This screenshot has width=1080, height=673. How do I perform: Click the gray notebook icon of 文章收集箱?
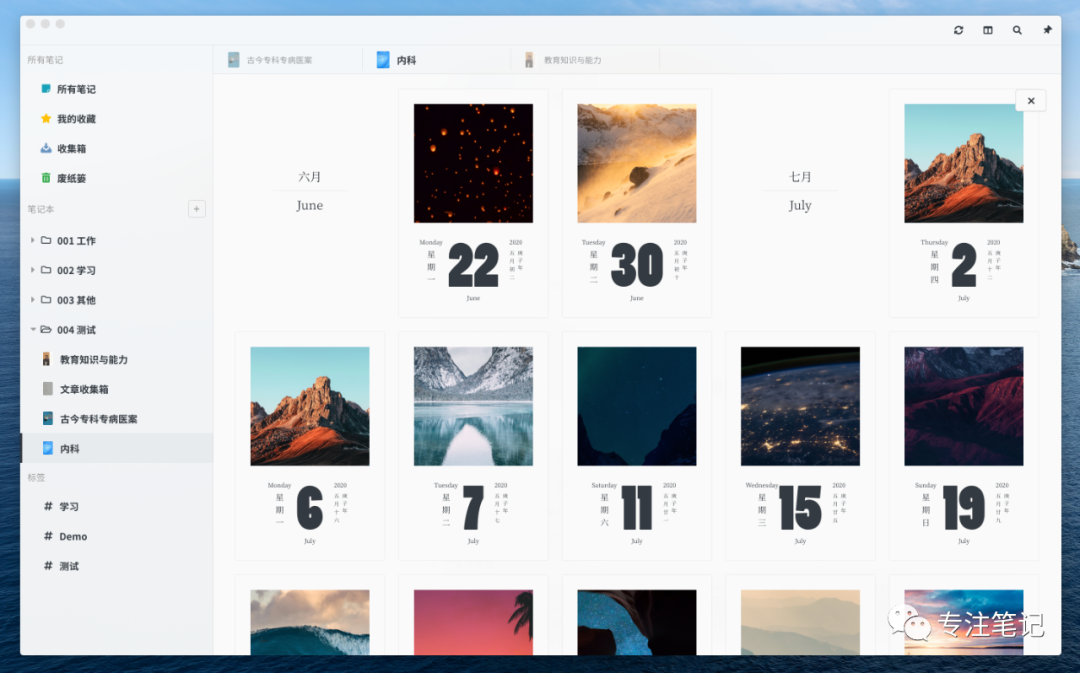(x=48, y=389)
